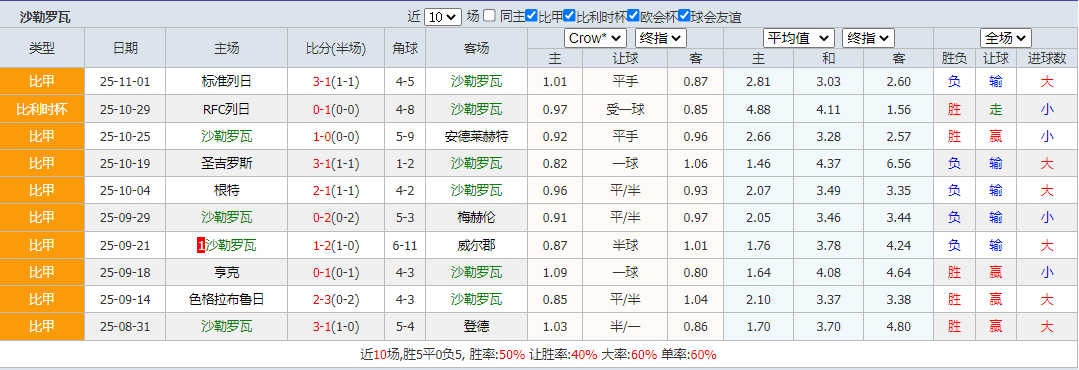Click the 沙勒罗瓦 team title at top left
This screenshot has width=1079, height=370.
click(45, 17)
